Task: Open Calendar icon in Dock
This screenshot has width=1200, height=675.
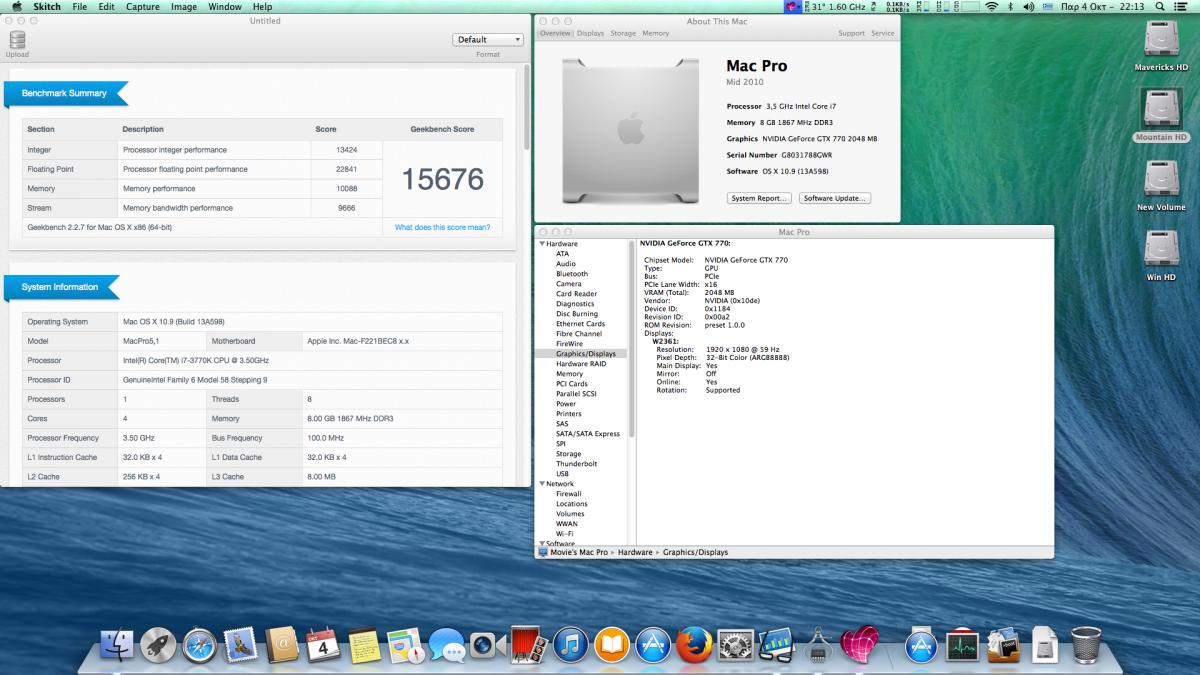Action: tap(323, 645)
